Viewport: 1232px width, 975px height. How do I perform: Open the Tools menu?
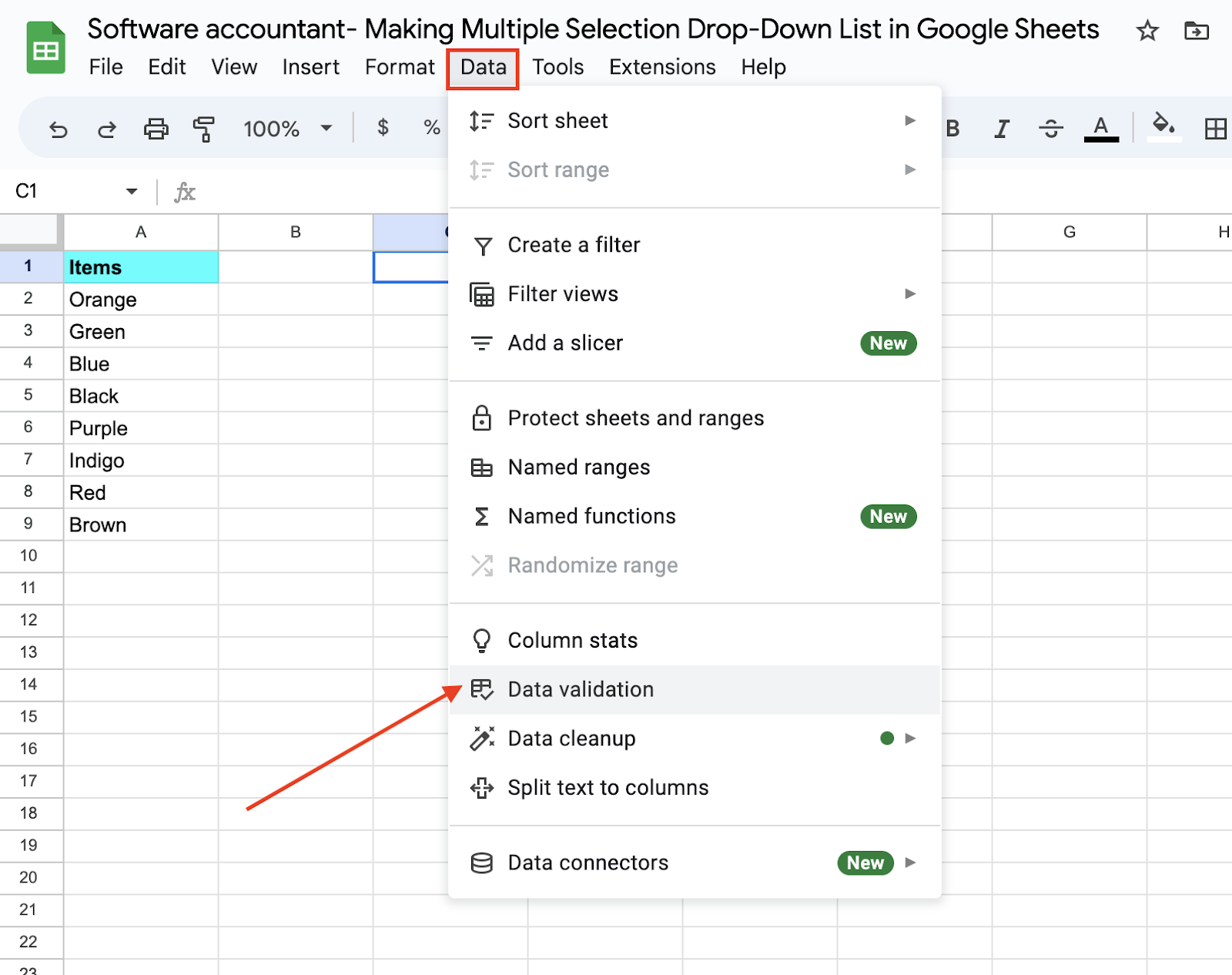point(557,67)
